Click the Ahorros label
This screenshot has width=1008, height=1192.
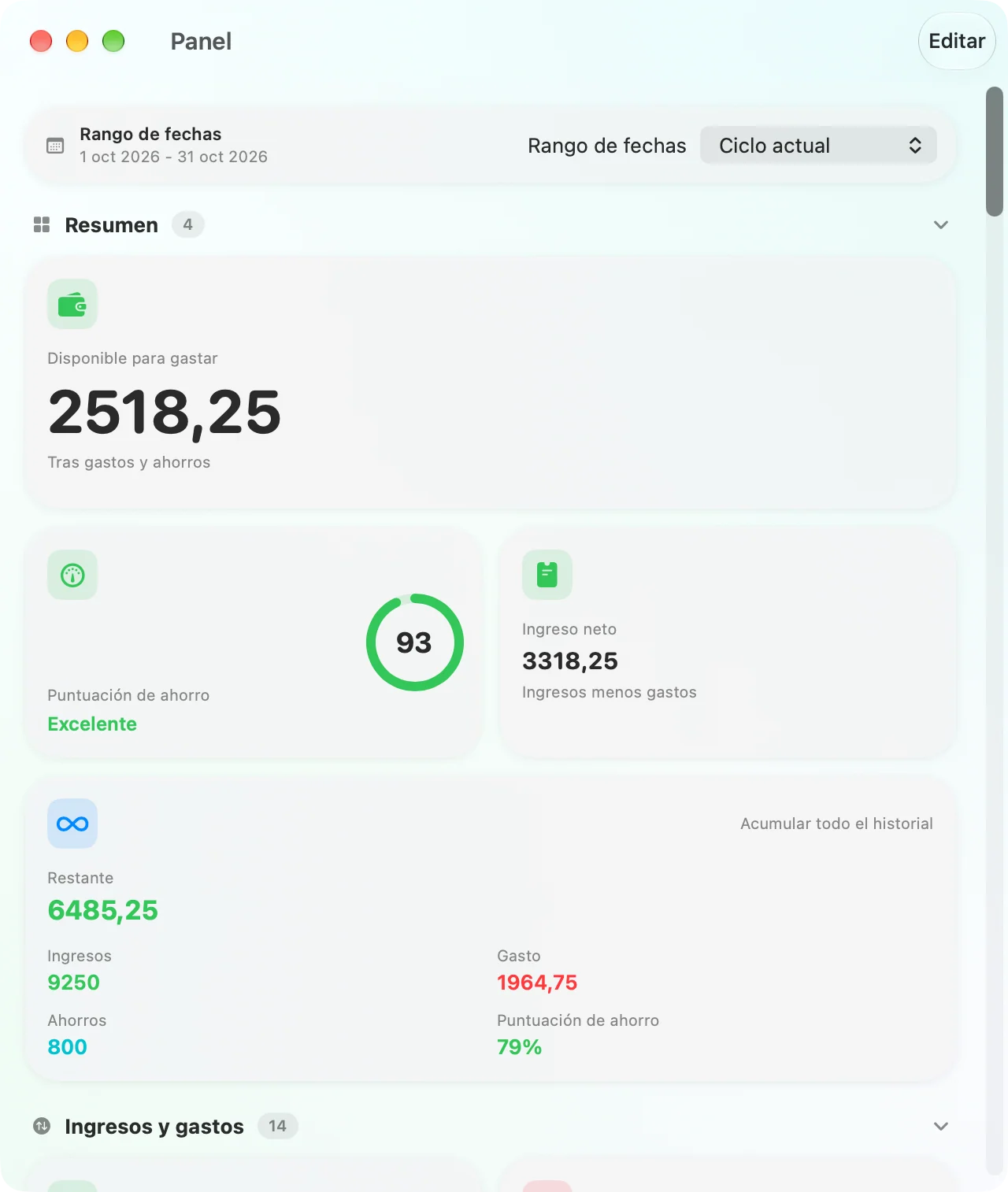[x=76, y=1020]
